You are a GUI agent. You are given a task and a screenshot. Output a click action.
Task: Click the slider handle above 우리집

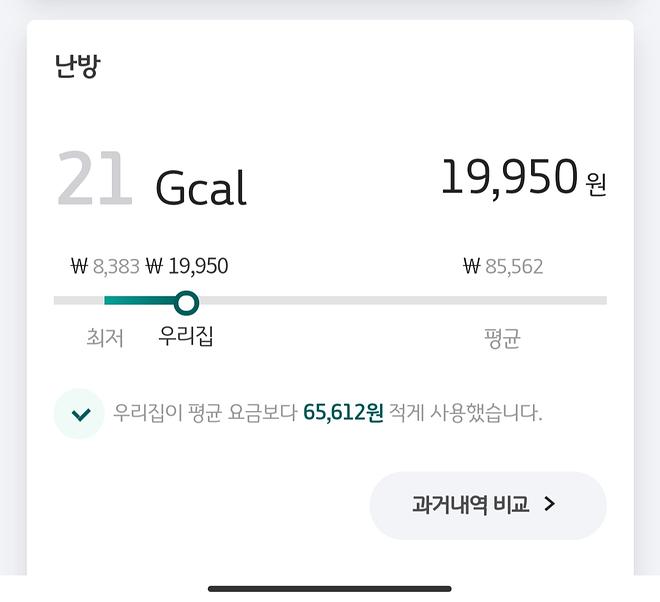[186, 302]
